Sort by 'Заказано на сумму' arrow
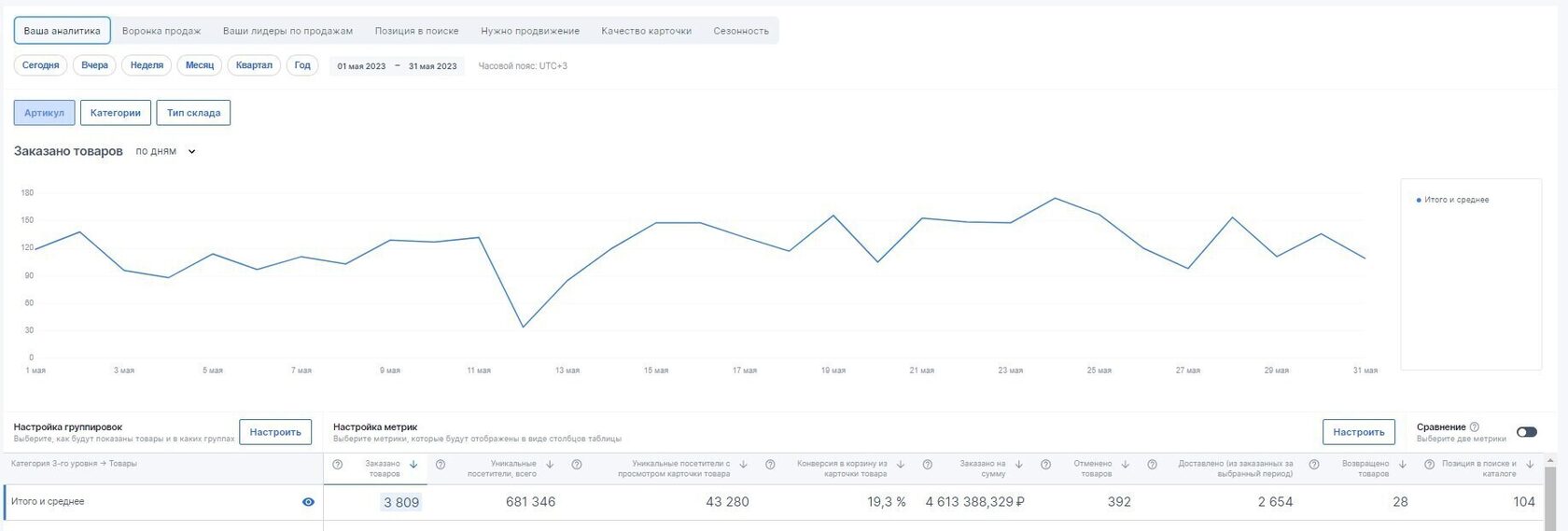Screen dimensions: 1568x531 coord(1019,464)
